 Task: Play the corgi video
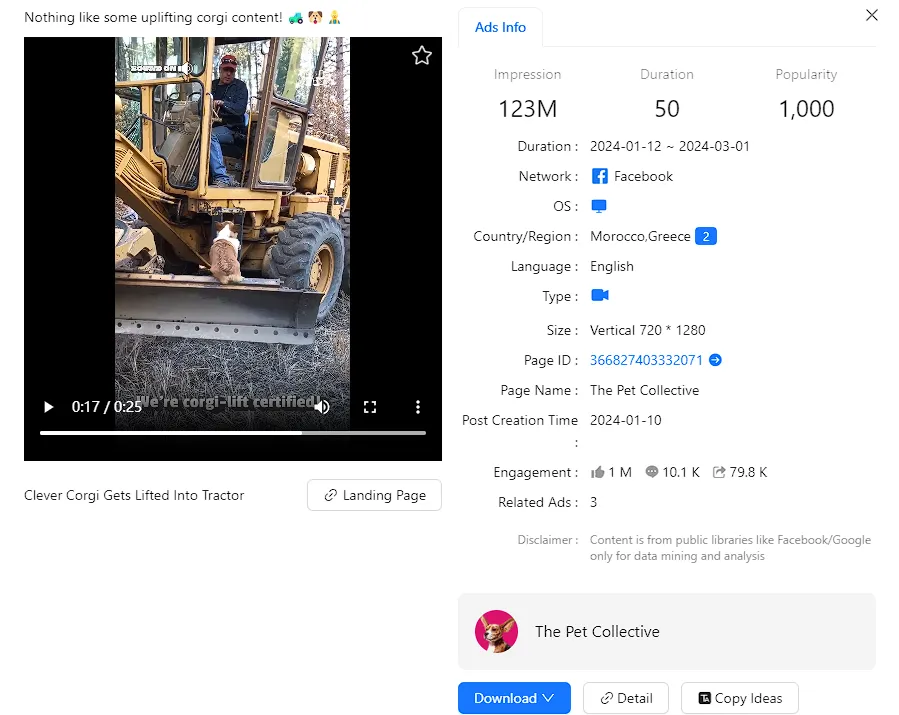pyautogui.click(x=48, y=407)
